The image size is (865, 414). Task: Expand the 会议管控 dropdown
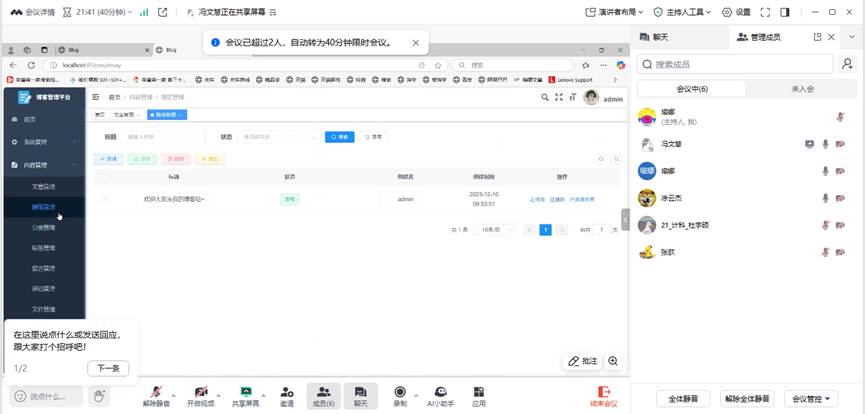coord(811,399)
